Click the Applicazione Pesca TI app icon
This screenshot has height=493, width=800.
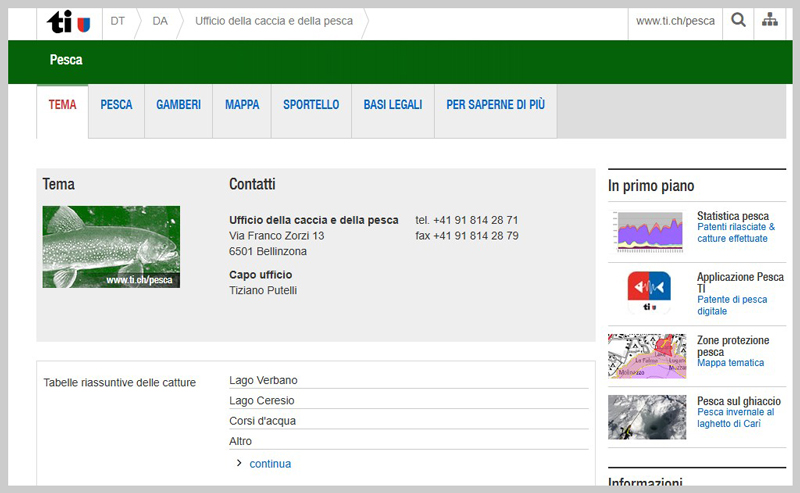click(646, 293)
